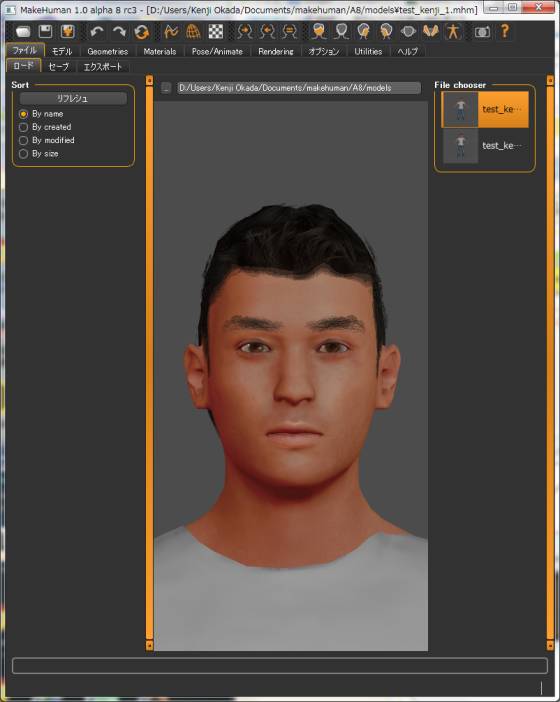Select the エクスポート sub-tab
Image resolution: width=560 pixels, height=702 pixels.
point(103,67)
